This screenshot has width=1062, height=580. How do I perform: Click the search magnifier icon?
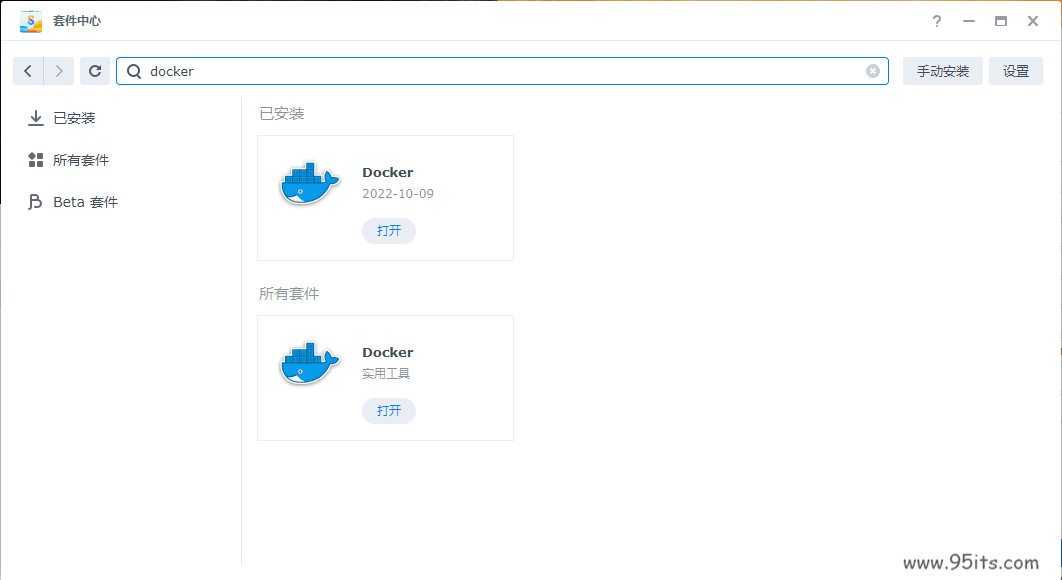[134, 71]
